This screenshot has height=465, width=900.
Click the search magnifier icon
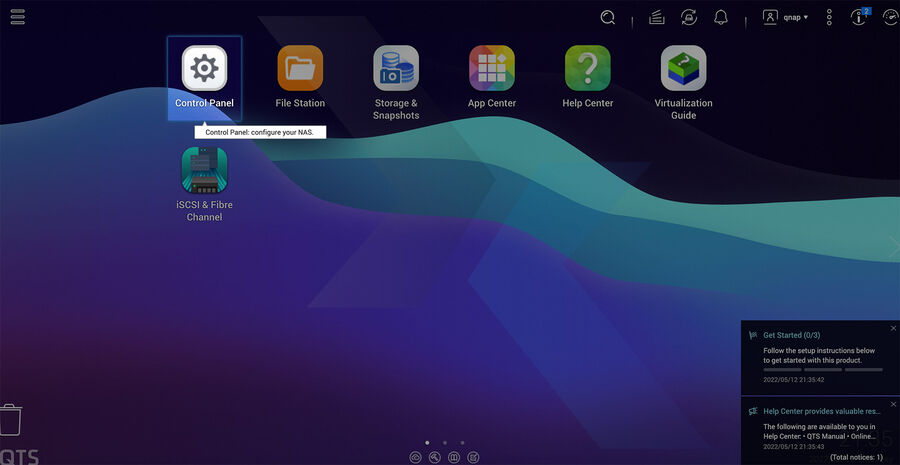point(608,17)
